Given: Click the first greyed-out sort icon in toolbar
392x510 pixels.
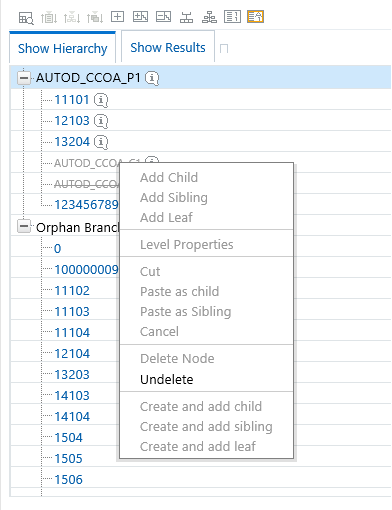Looking at the screenshot, I should coord(49,17).
